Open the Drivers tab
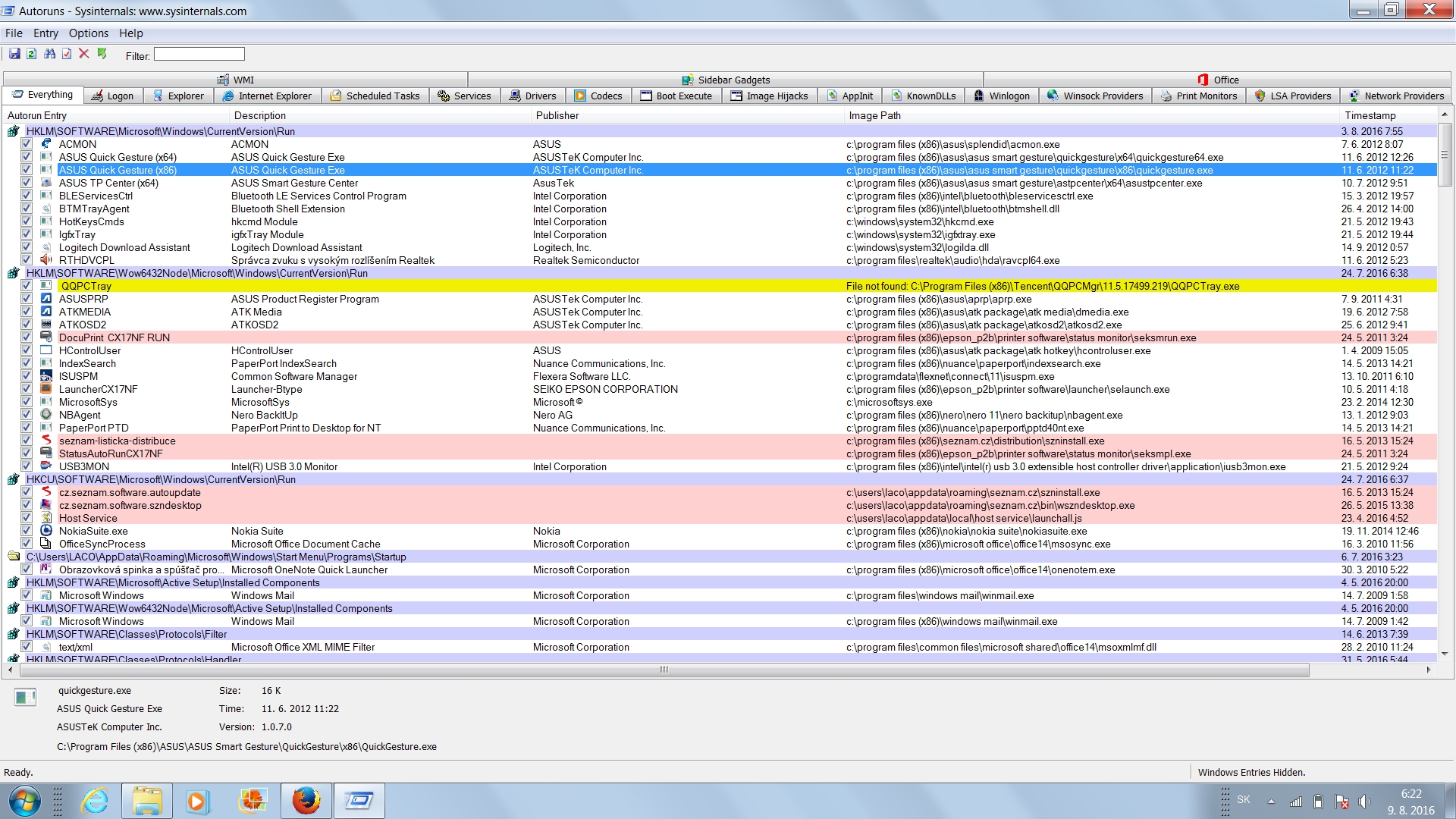 coord(532,96)
